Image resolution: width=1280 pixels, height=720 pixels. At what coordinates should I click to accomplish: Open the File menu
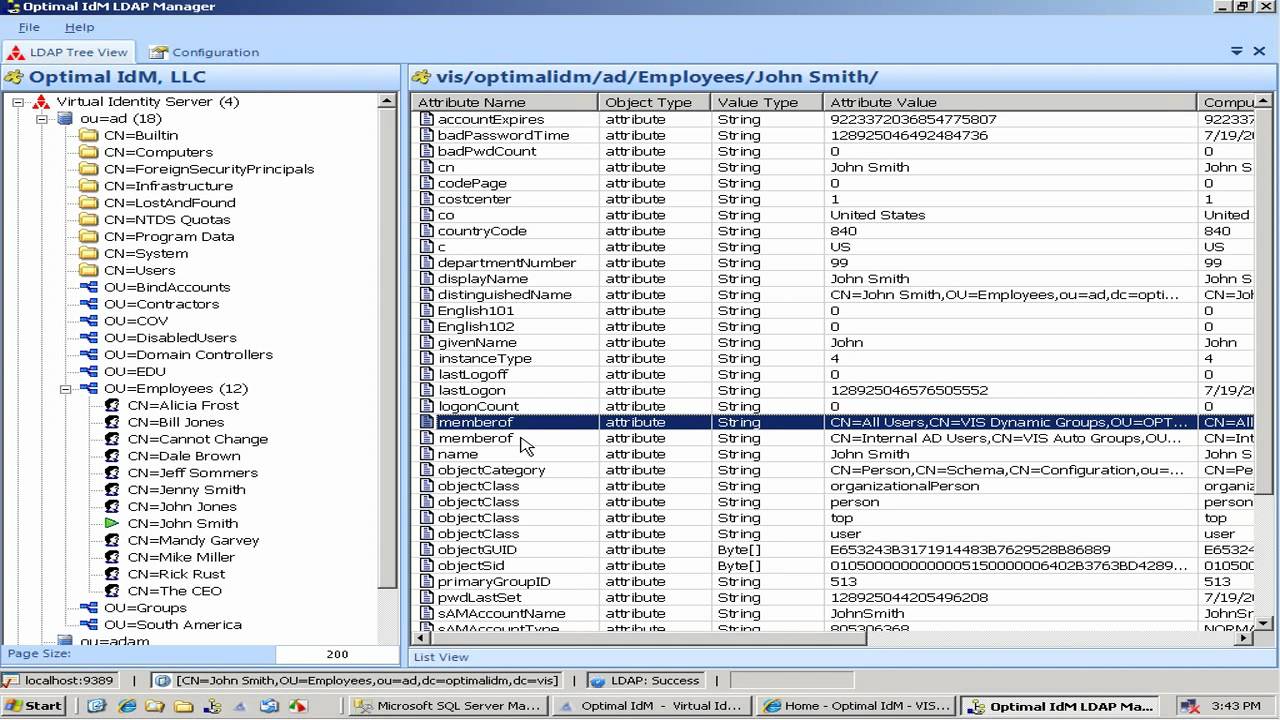(x=29, y=27)
